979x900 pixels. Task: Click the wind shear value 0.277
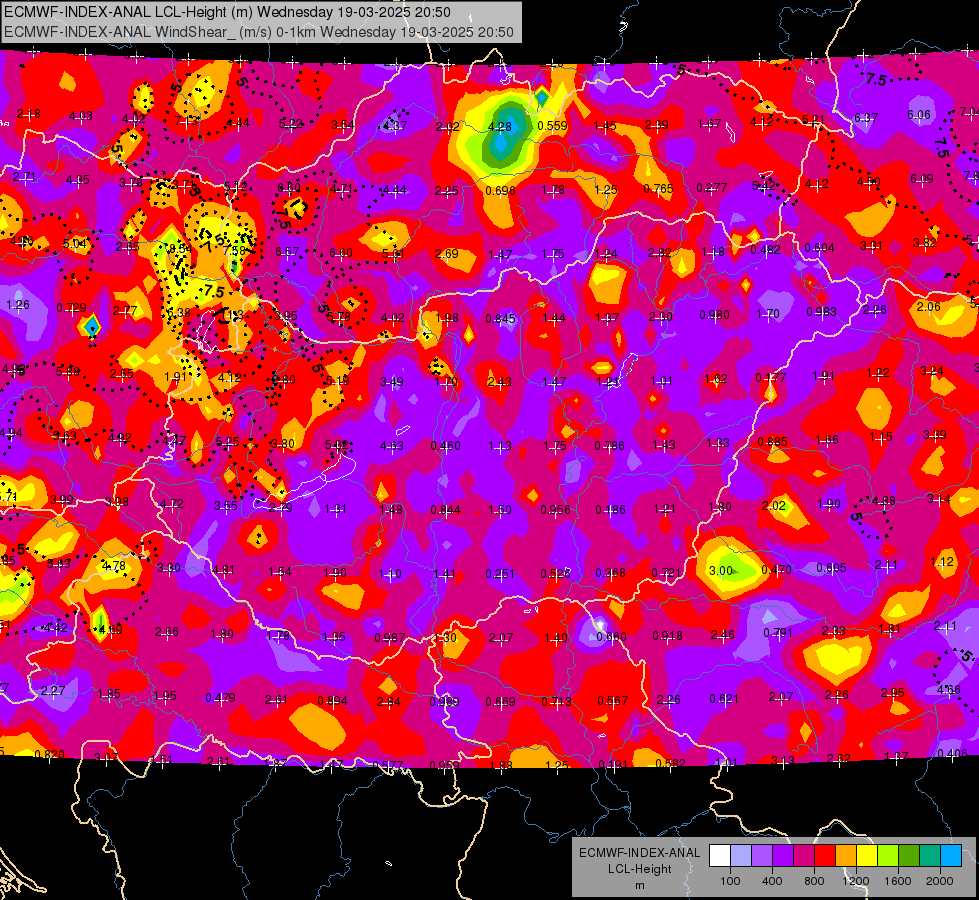click(x=712, y=187)
